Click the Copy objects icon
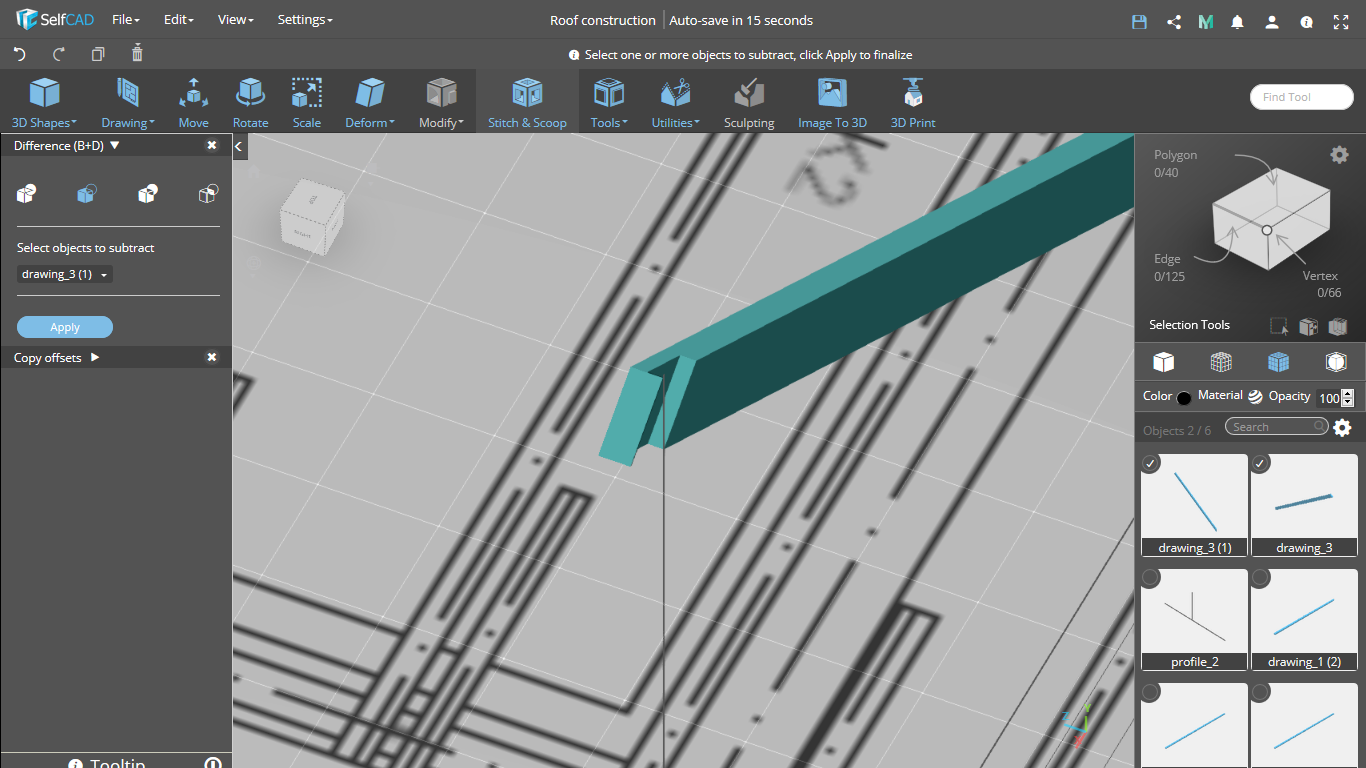The image size is (1366, 768). click(98, 54)
